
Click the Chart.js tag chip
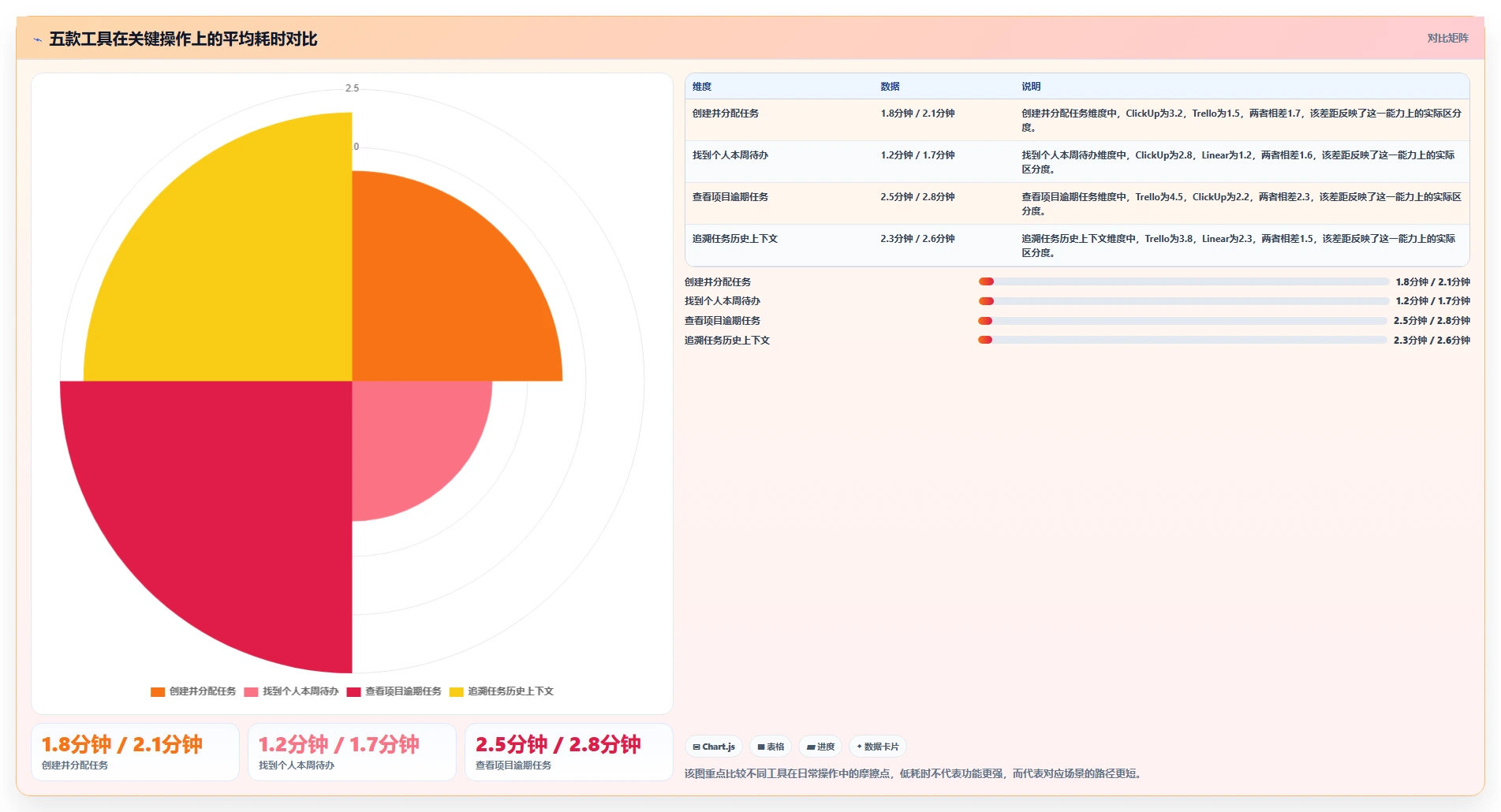(714, 747)
